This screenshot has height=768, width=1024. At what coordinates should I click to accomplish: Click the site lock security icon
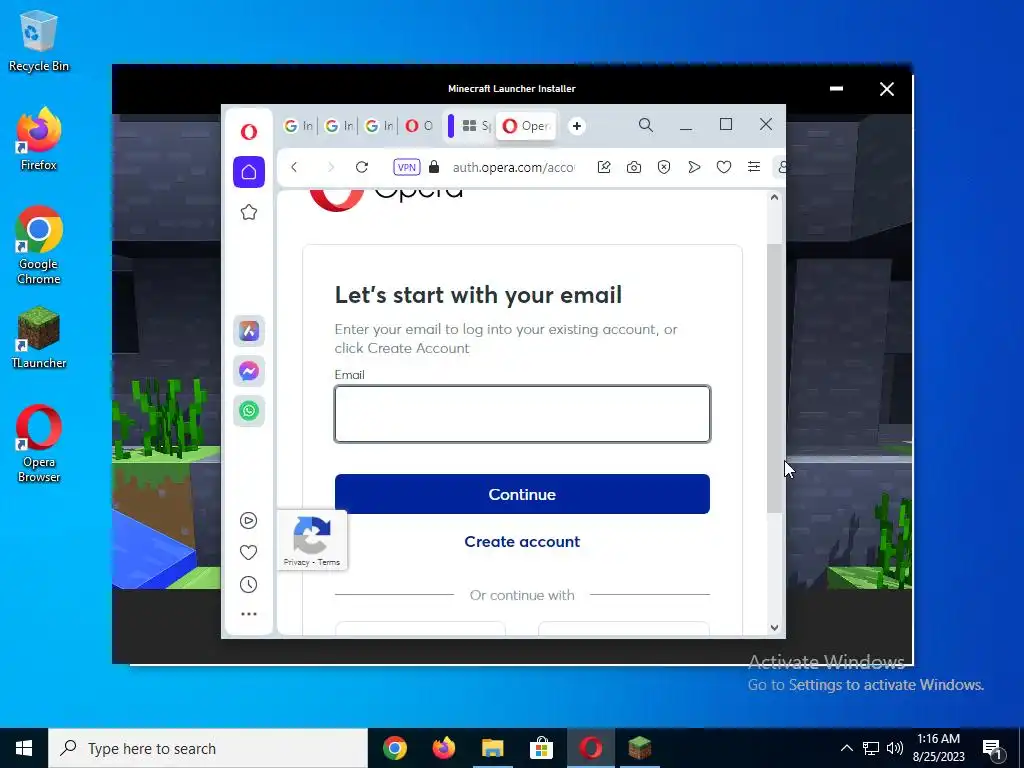click(x=434, y=167)
